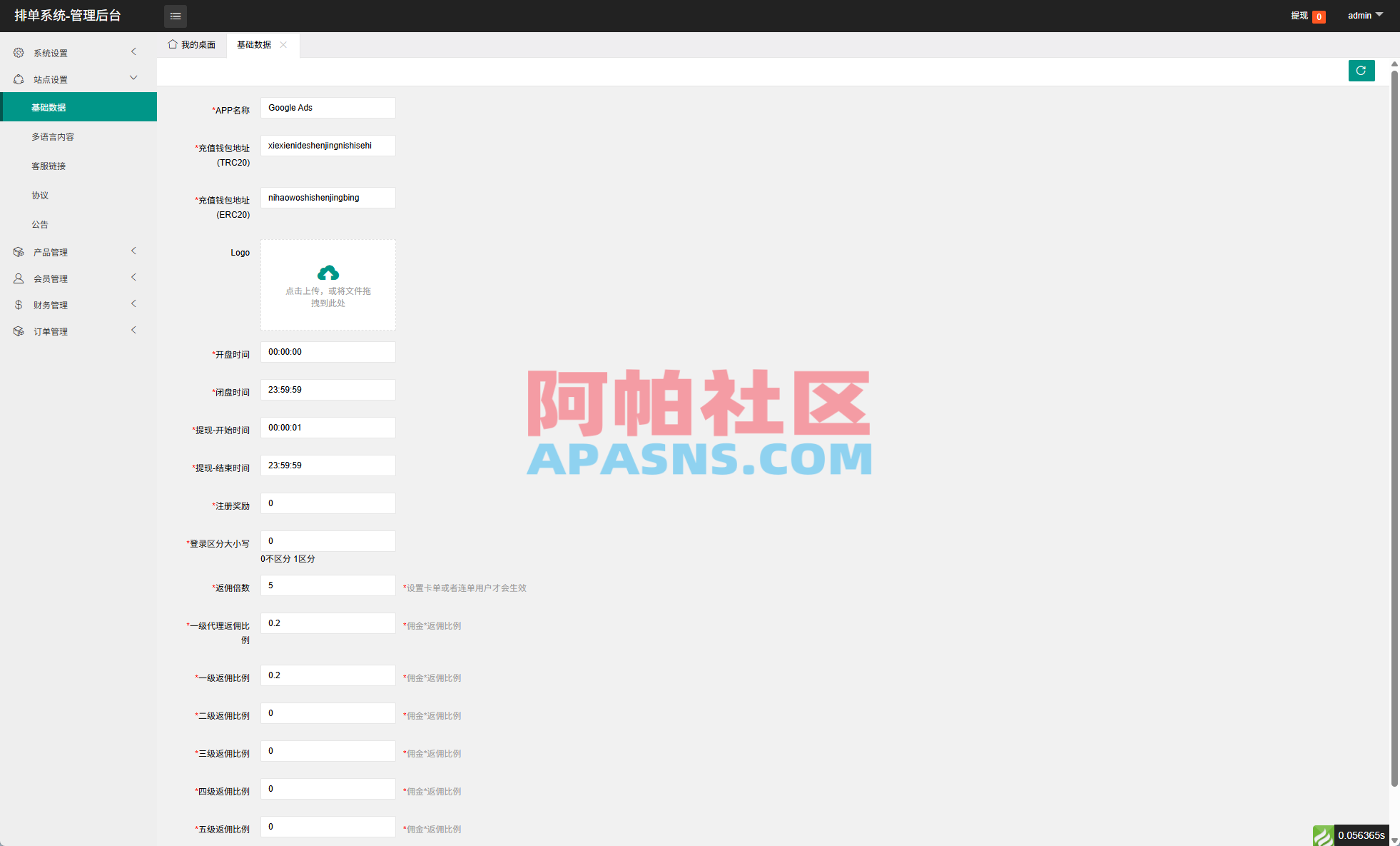Open the 多语言内容 settings page

tap(52, 136)
